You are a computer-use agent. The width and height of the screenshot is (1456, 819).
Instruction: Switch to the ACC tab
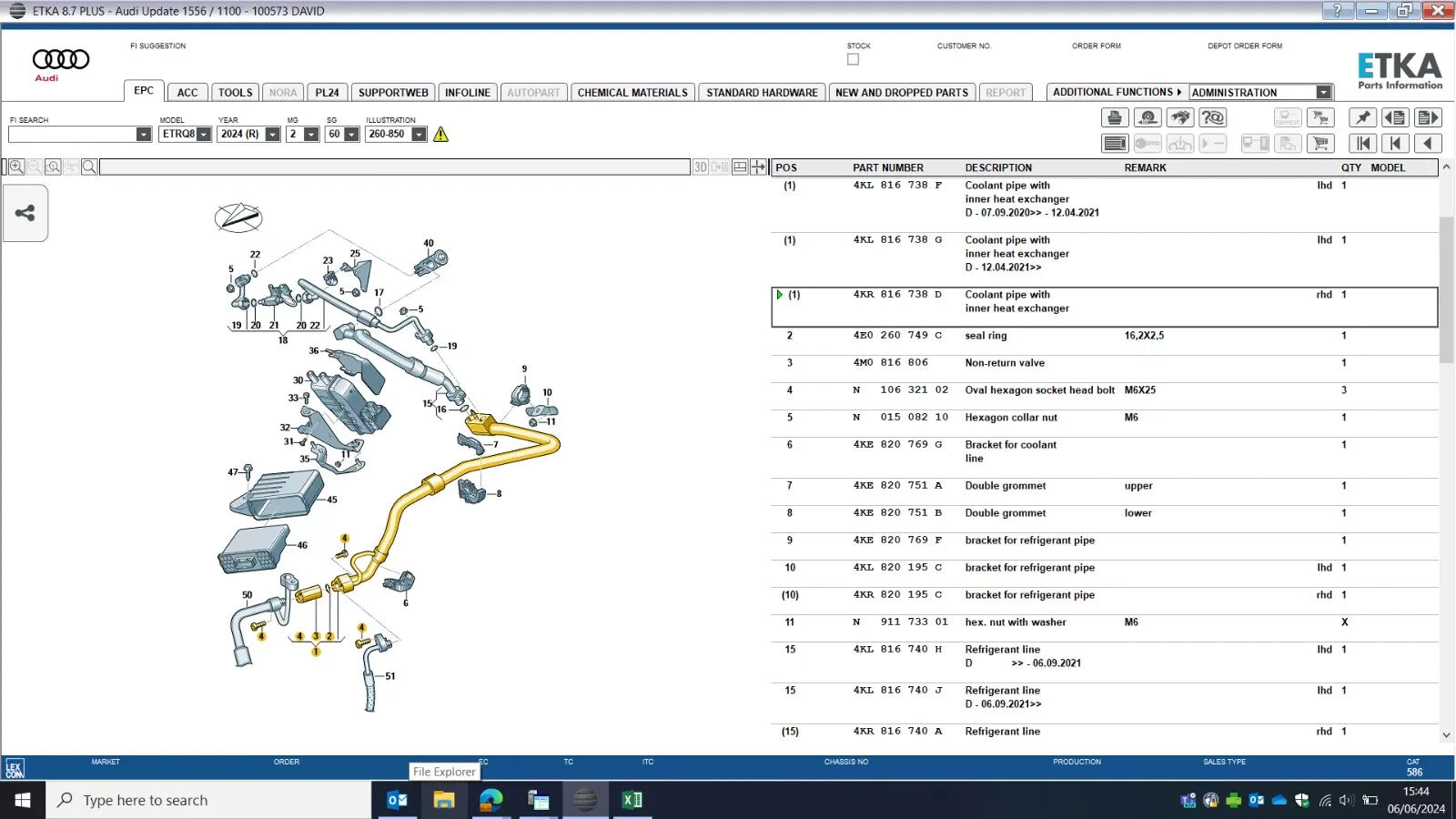click(187, 92)
